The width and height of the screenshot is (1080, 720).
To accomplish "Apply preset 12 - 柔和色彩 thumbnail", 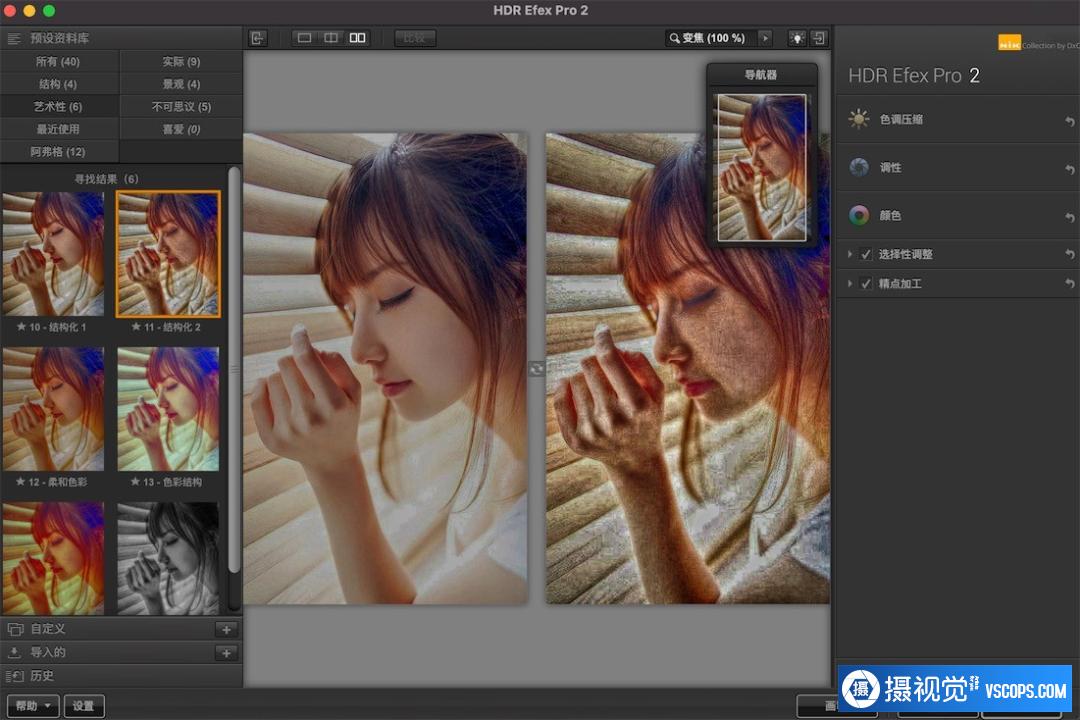I will click(x=53, y=409).
